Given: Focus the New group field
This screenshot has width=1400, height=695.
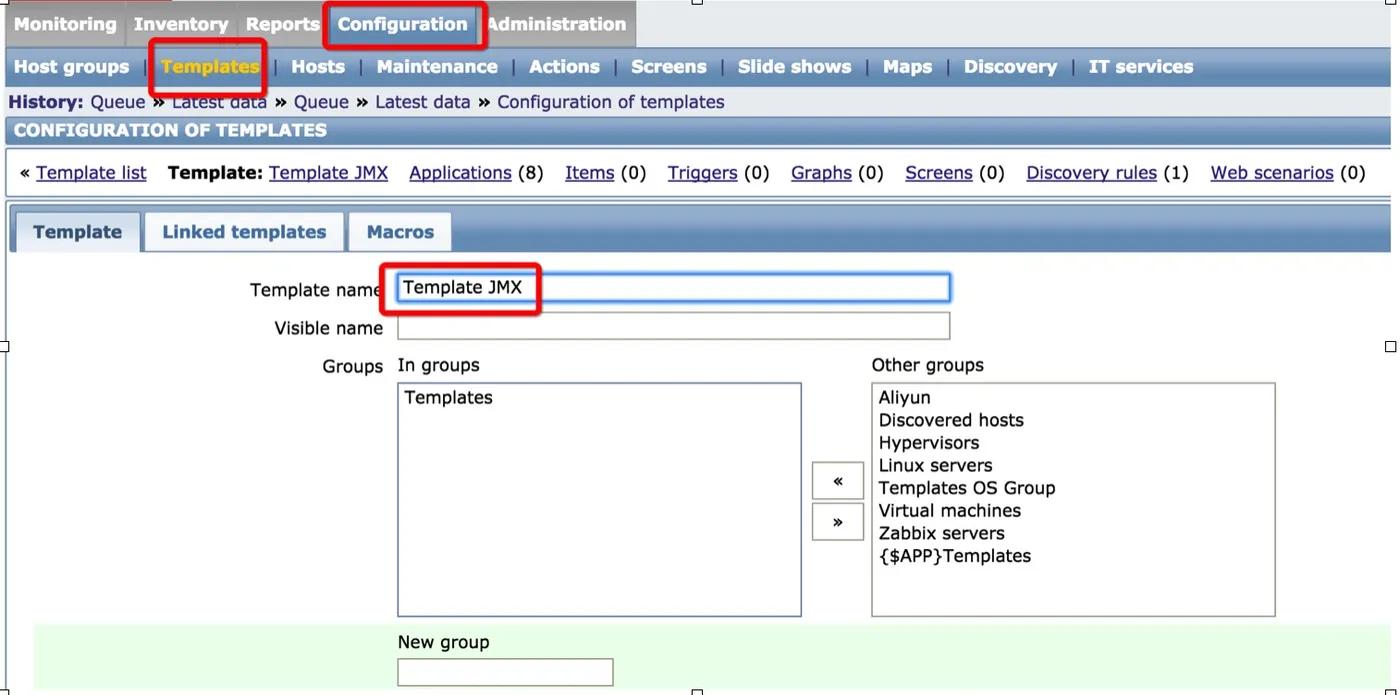Looking at the screenshot, I should click(505, 672).
